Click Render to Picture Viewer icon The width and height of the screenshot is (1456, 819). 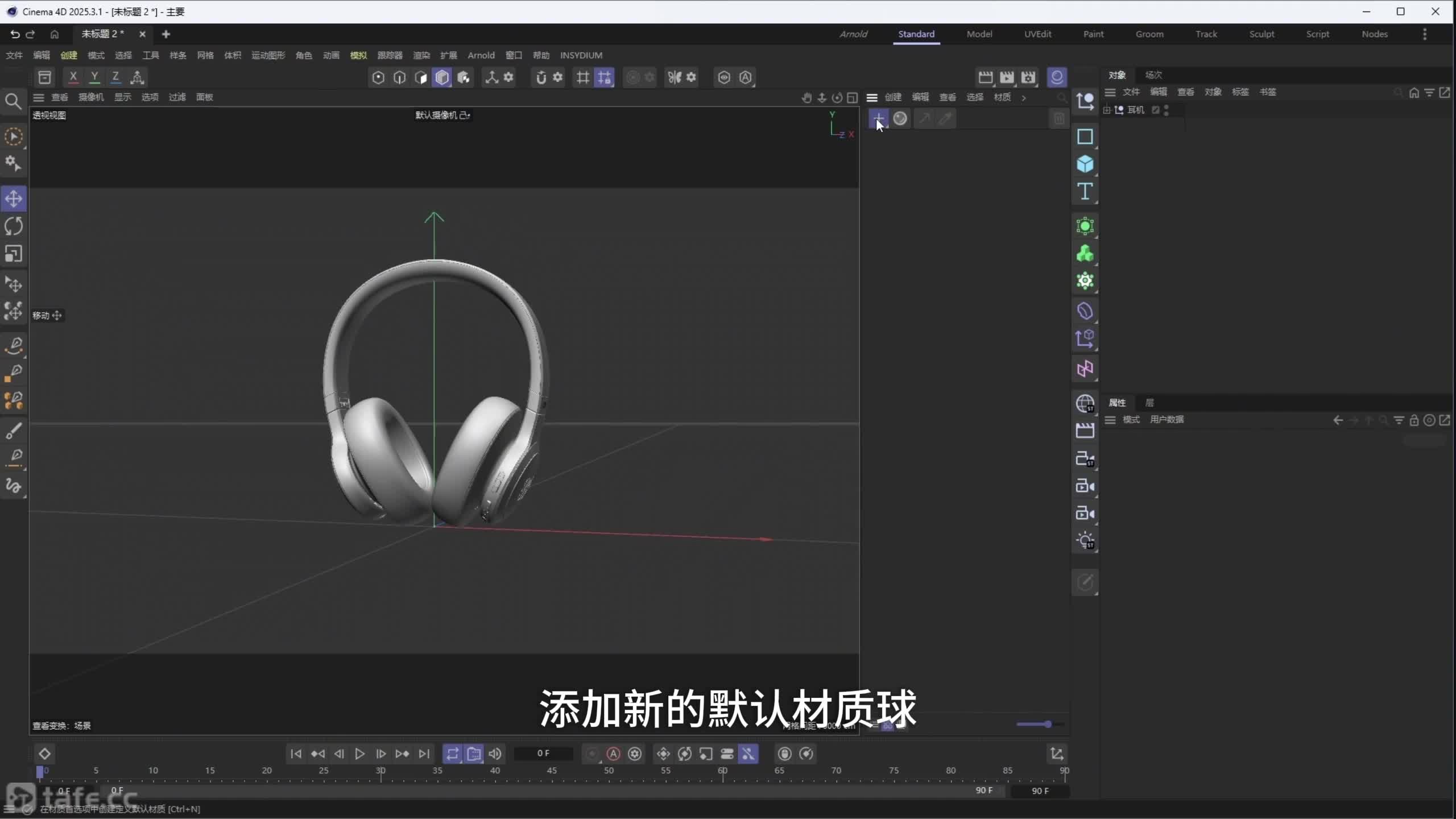pyautogui.click(x=1007, y=77)
